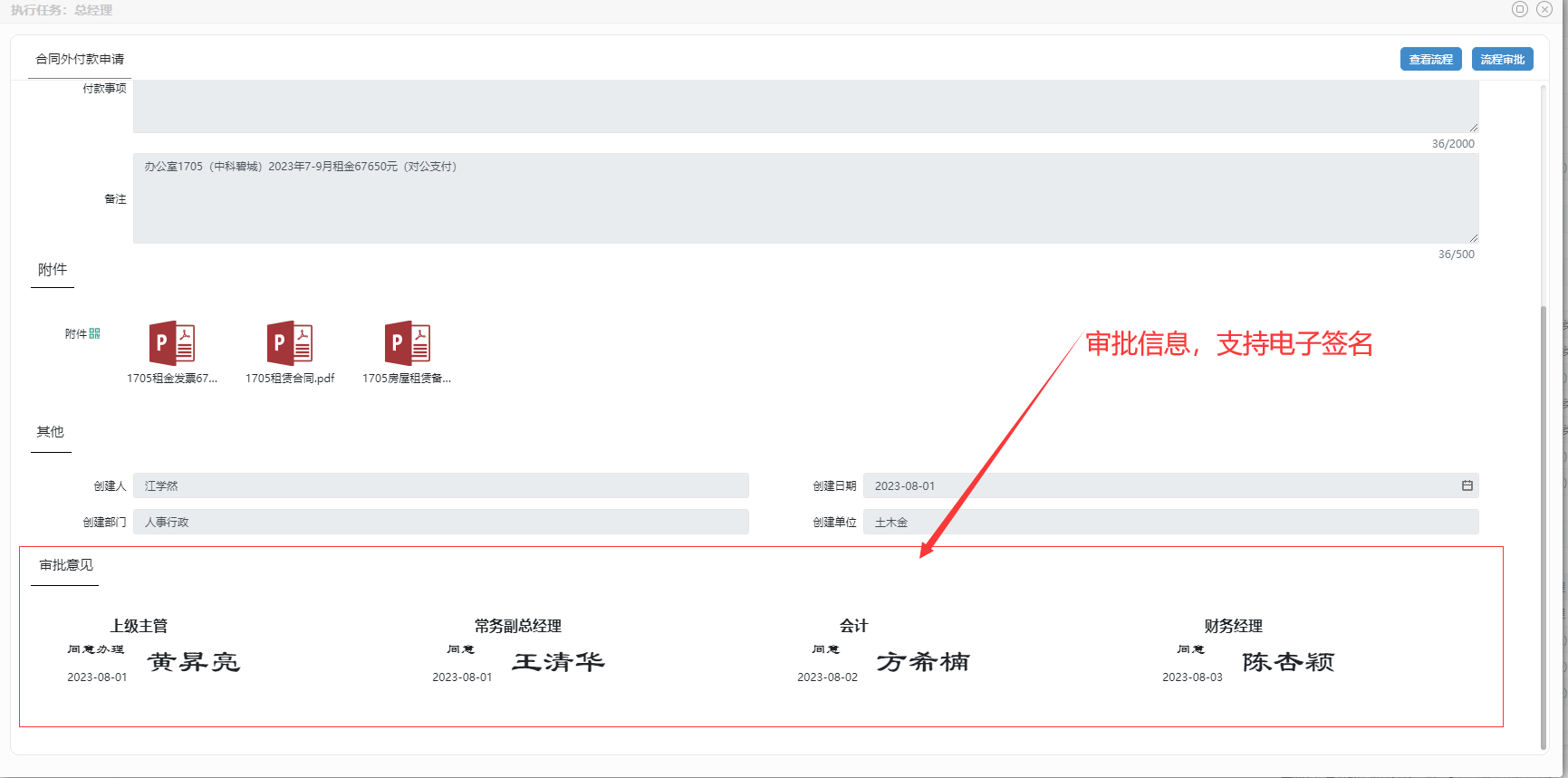Click the 创建部门 field showing 人事行政
Image resolution: width=1568 pixels, height=778 pixels.
(x=440, y=522)
